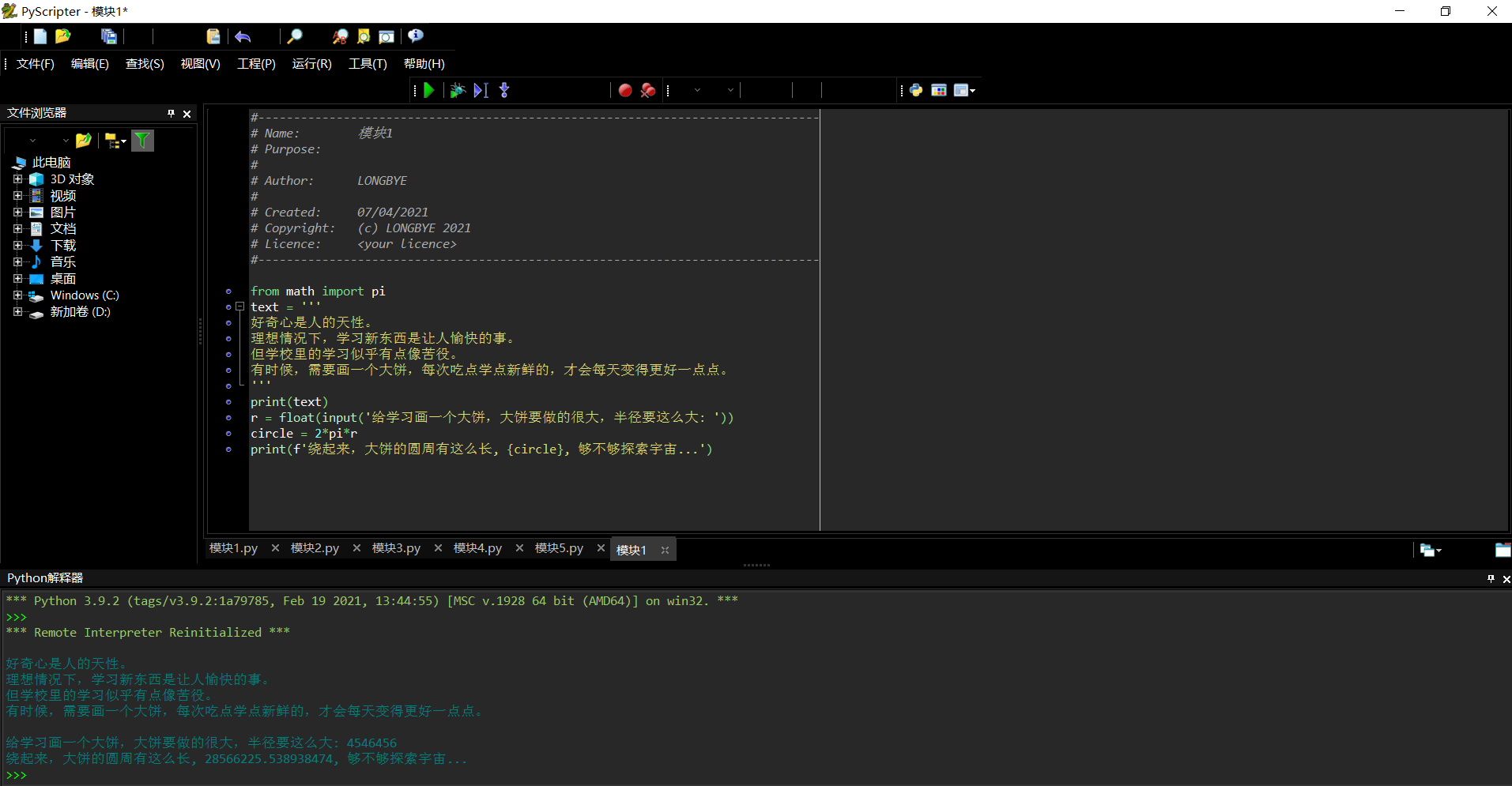The height and width of the screenshot is (786, 1512).
Task: Open the 文件(F) menu
Action: 36,64
